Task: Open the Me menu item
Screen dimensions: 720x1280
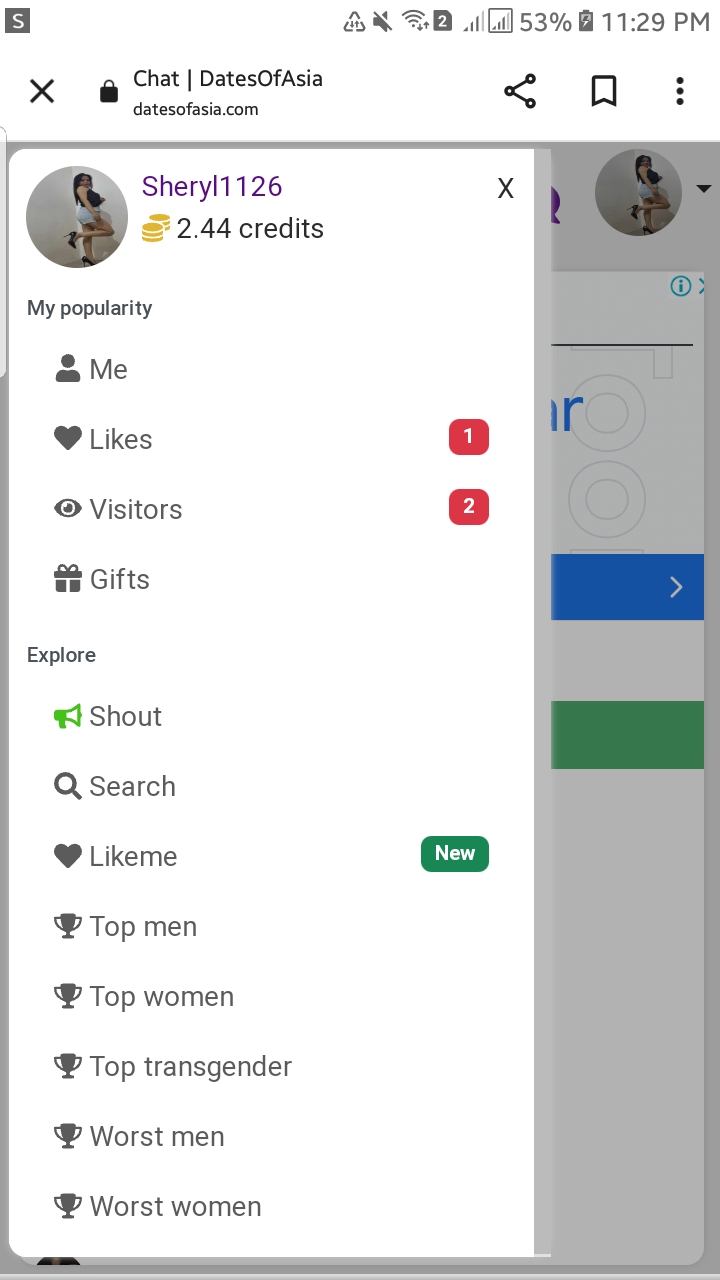Action: 108,369
